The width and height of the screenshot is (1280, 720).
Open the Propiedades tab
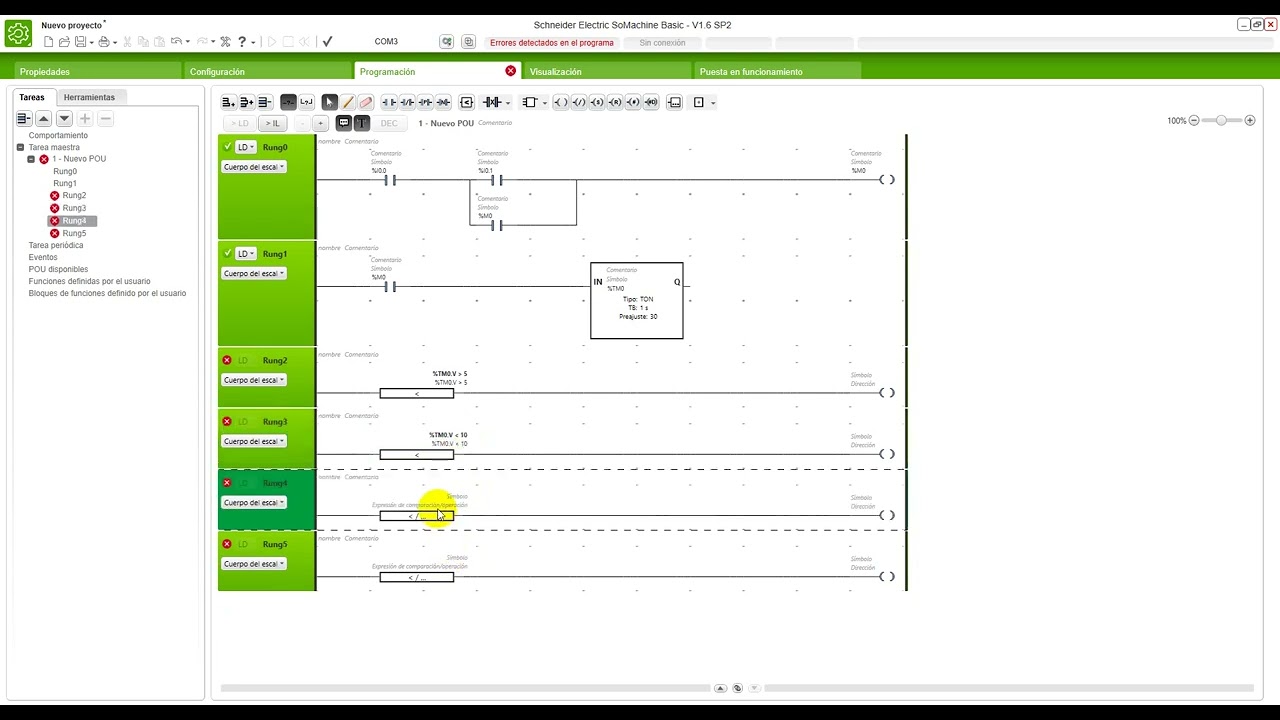[x=97, y=72]
